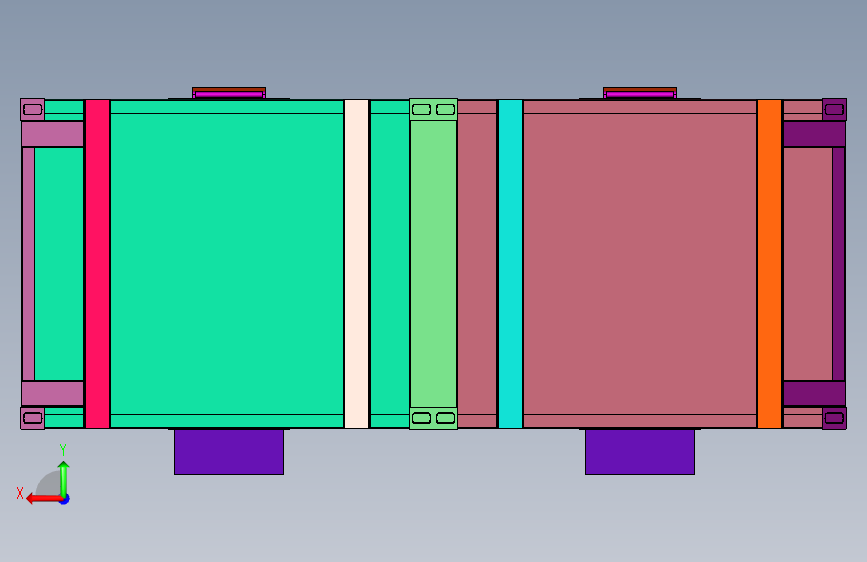This screenshot has height=562, width=867.
Task: Select the narrow rose strip left of cyan strap
Action: pos(477,264)
